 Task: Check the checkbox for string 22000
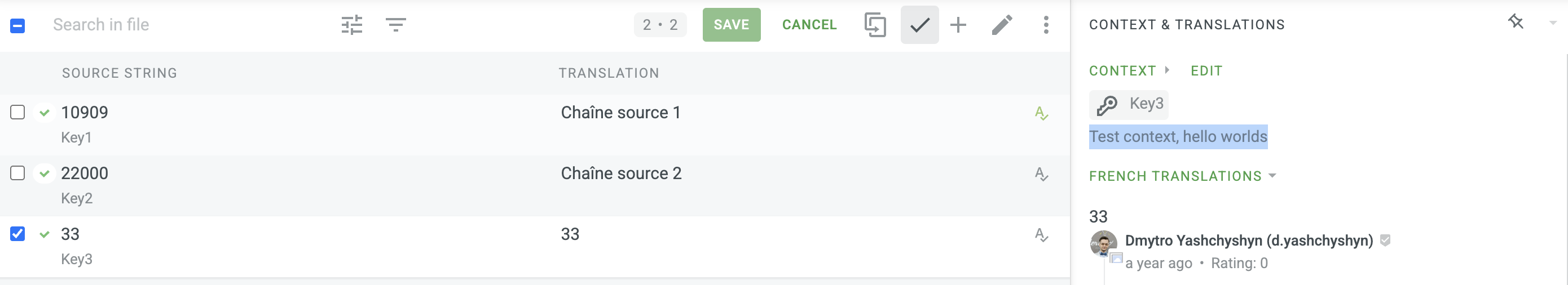click(x=17, y=173)
